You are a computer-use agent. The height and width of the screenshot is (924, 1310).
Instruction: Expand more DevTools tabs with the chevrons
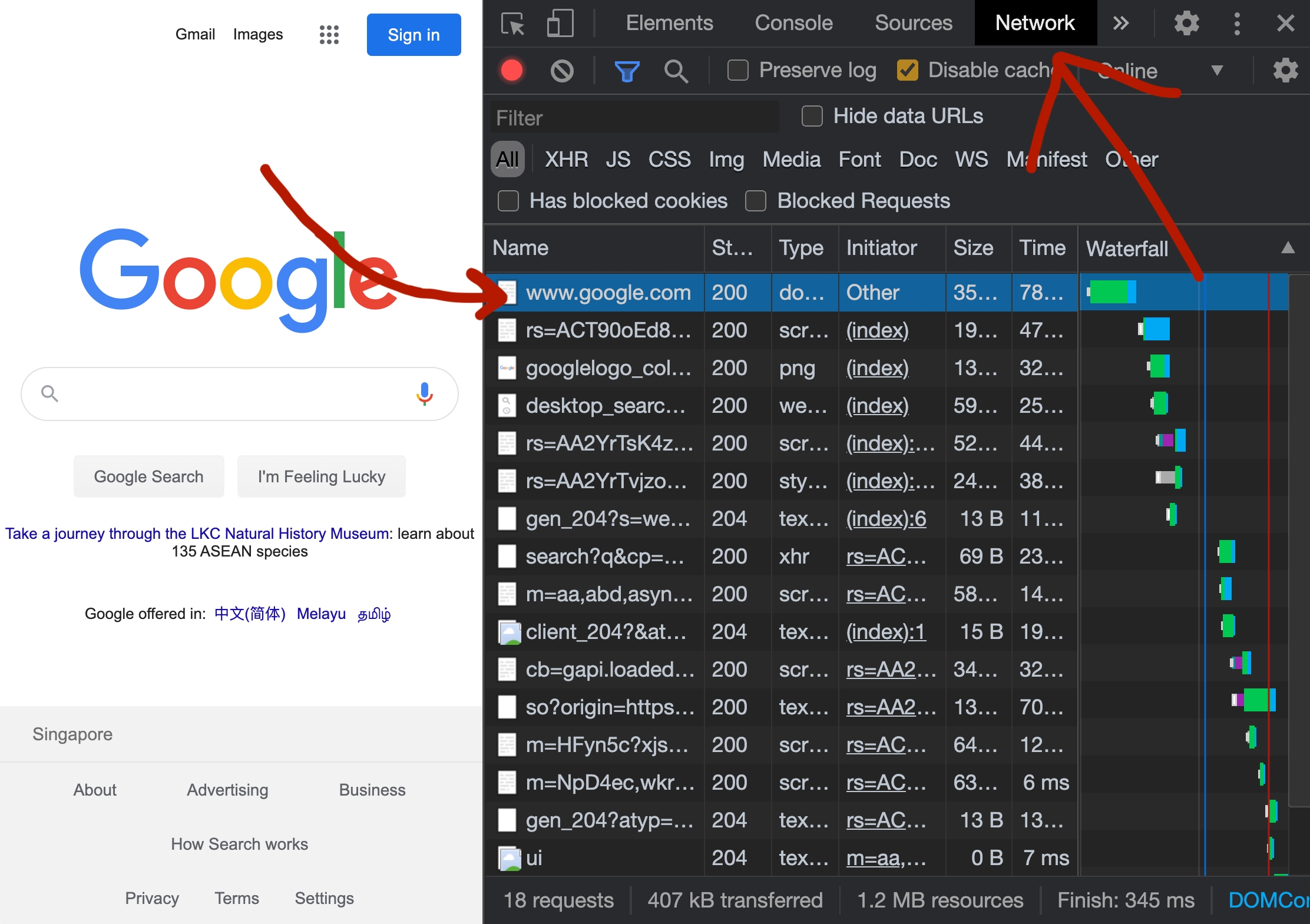(1120, 23)
